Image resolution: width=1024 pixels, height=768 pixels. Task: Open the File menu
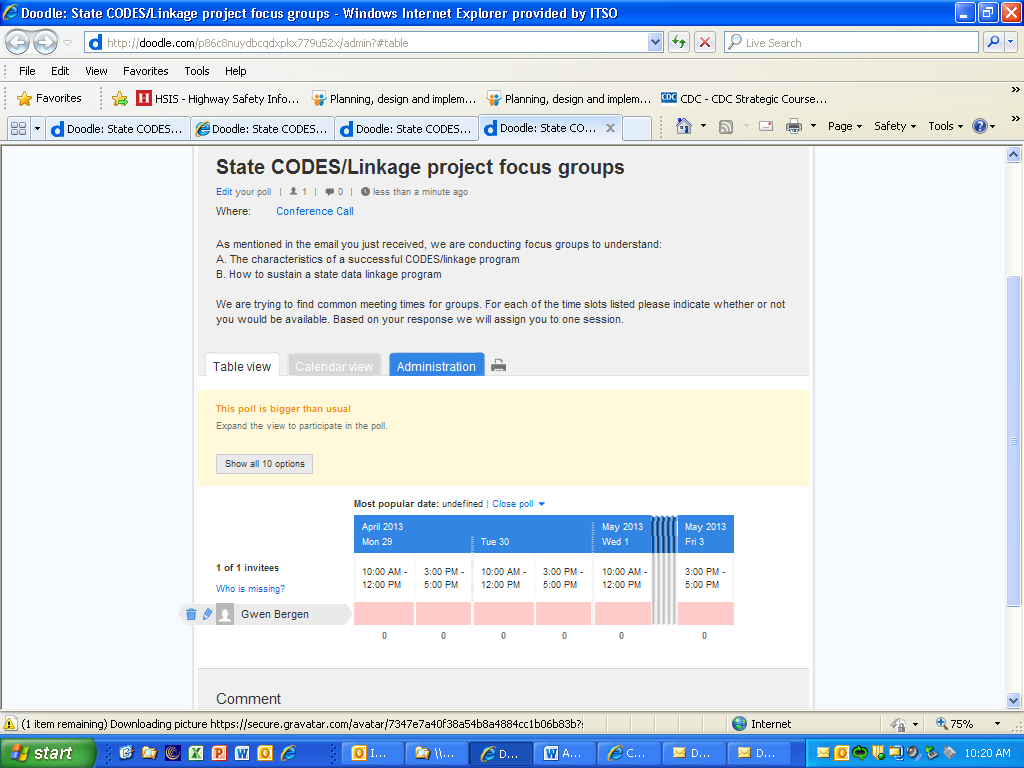27,71
